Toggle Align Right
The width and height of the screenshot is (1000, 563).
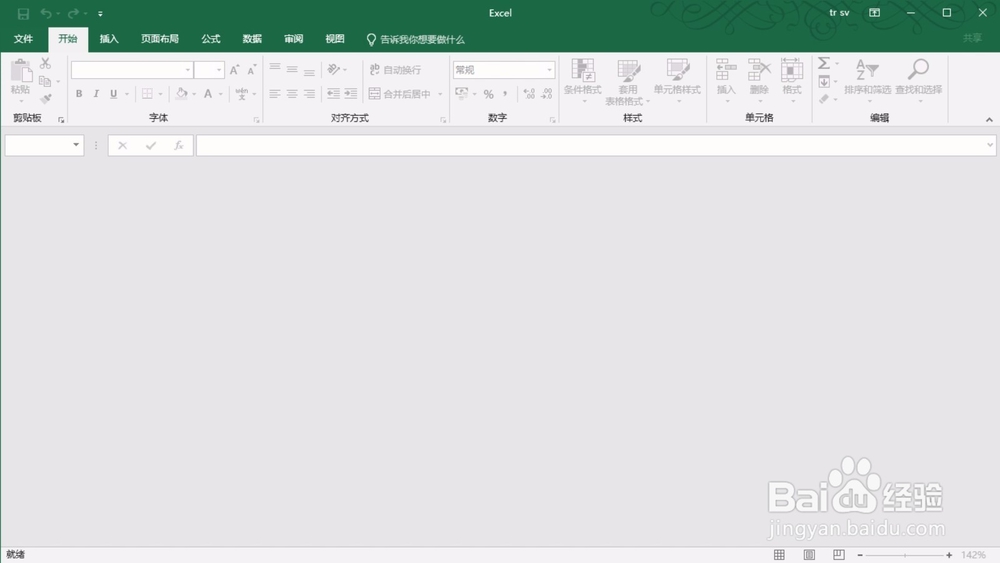pos(309,94)
